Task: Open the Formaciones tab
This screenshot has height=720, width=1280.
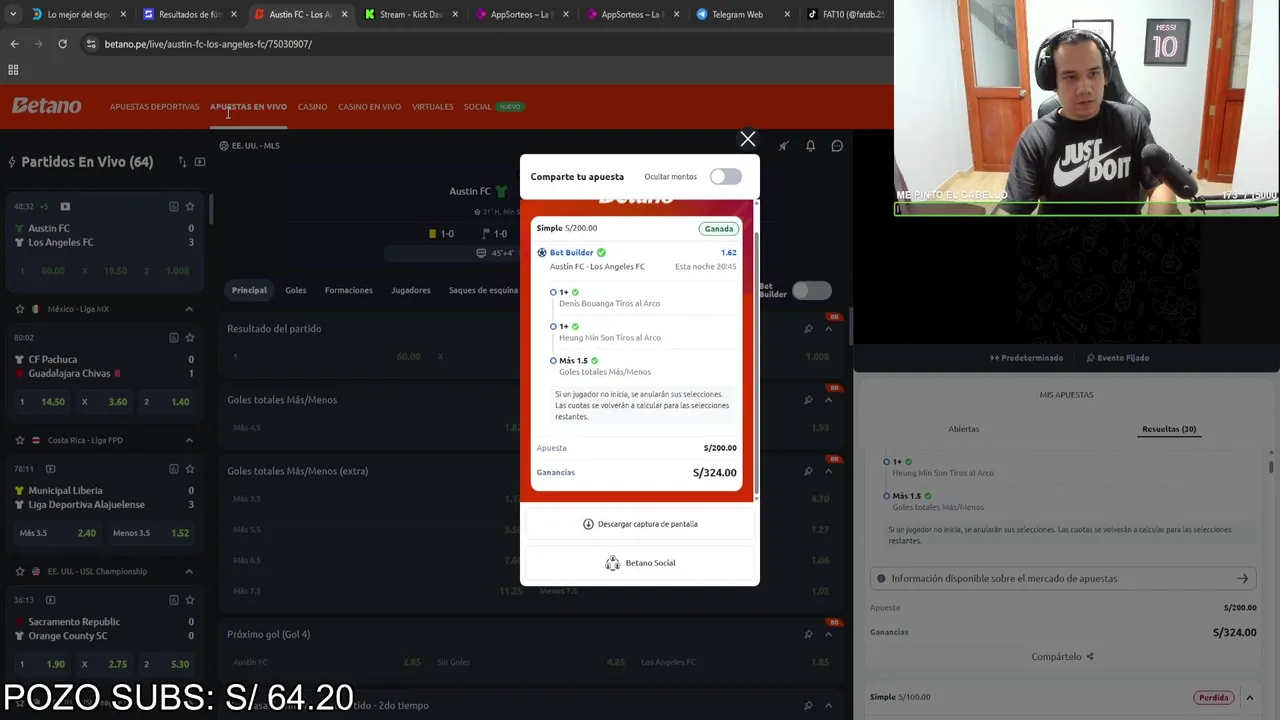Action: point(348,290)
